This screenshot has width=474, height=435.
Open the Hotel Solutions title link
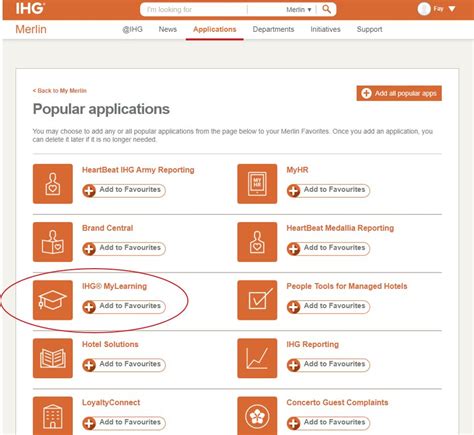click(x=110, y=344)
